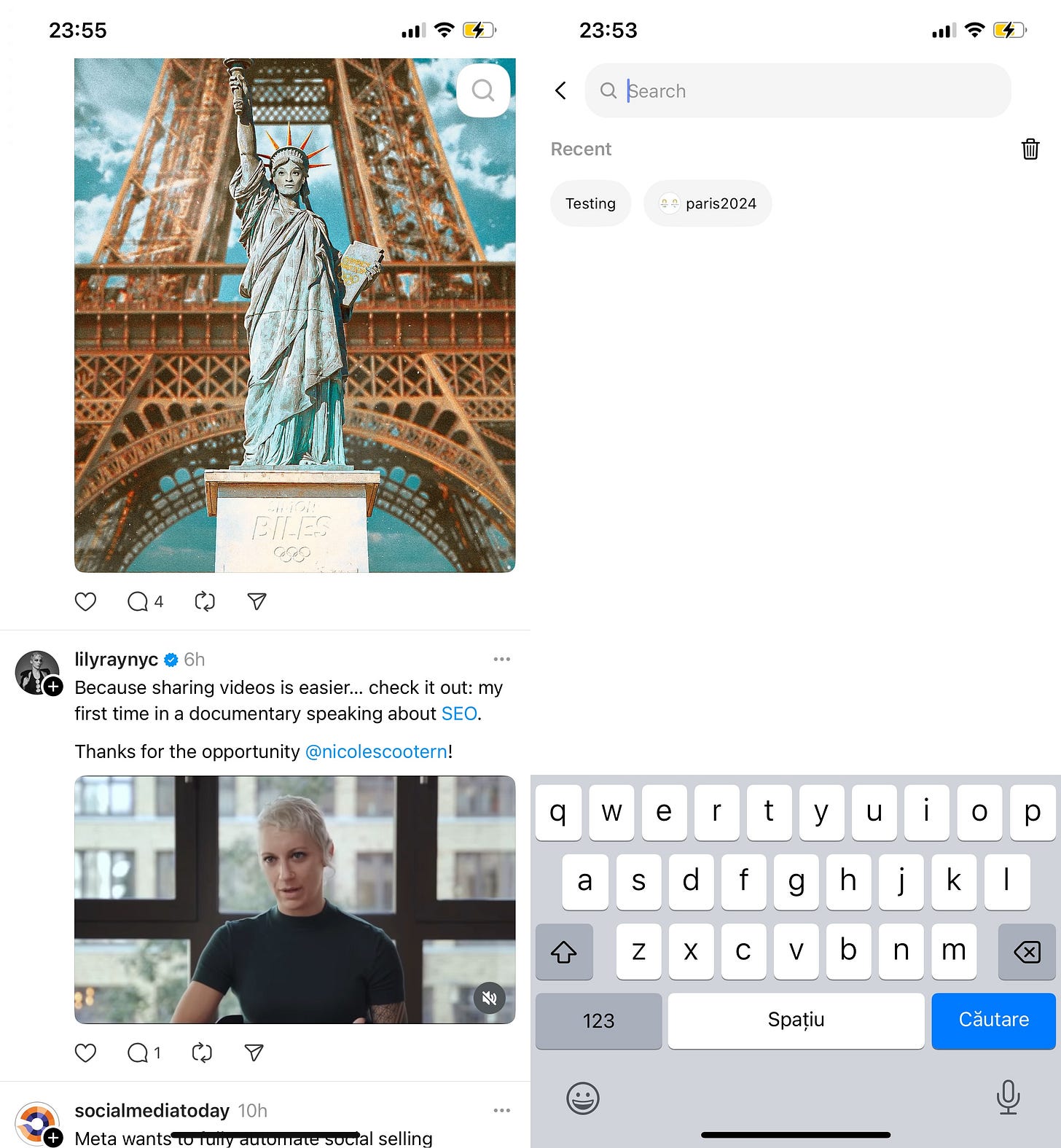
Task: Open the SEO tag link
Action: click(459, 714)
